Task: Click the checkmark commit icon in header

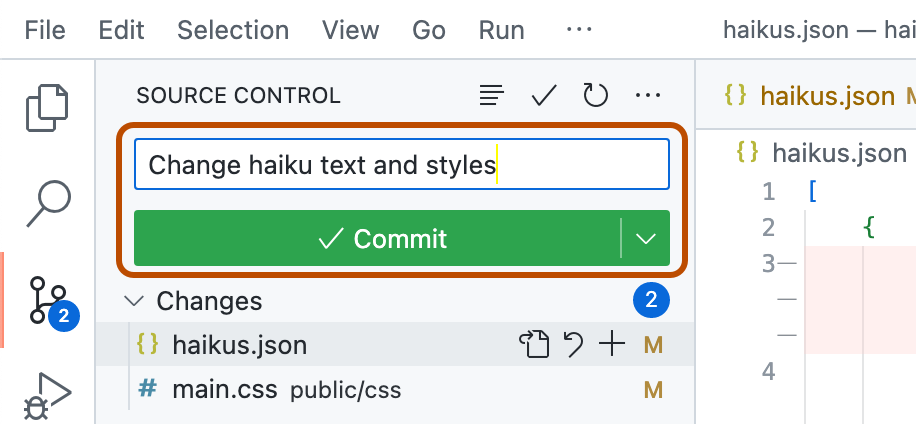Action: [x=544, y=96]
